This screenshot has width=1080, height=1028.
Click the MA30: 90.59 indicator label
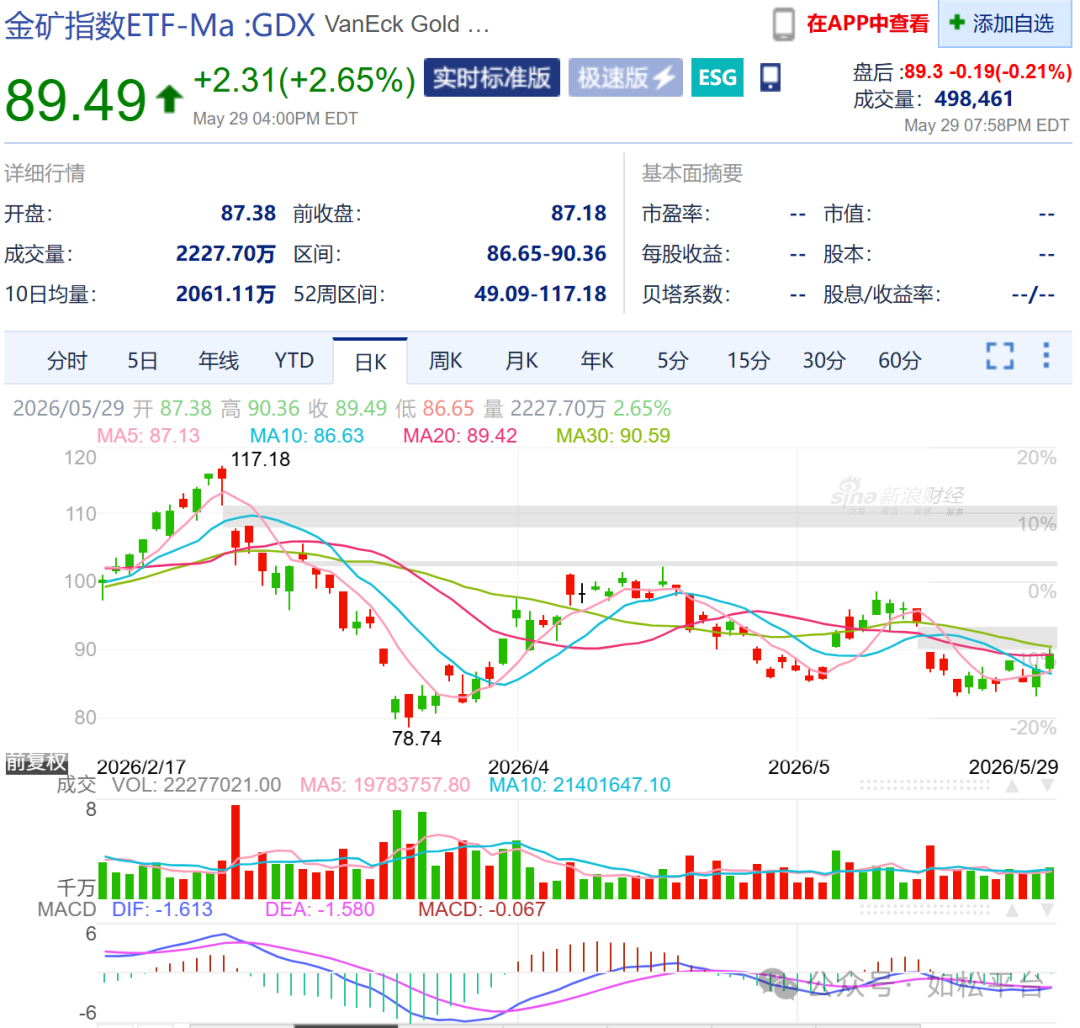(x=613, y=436)
